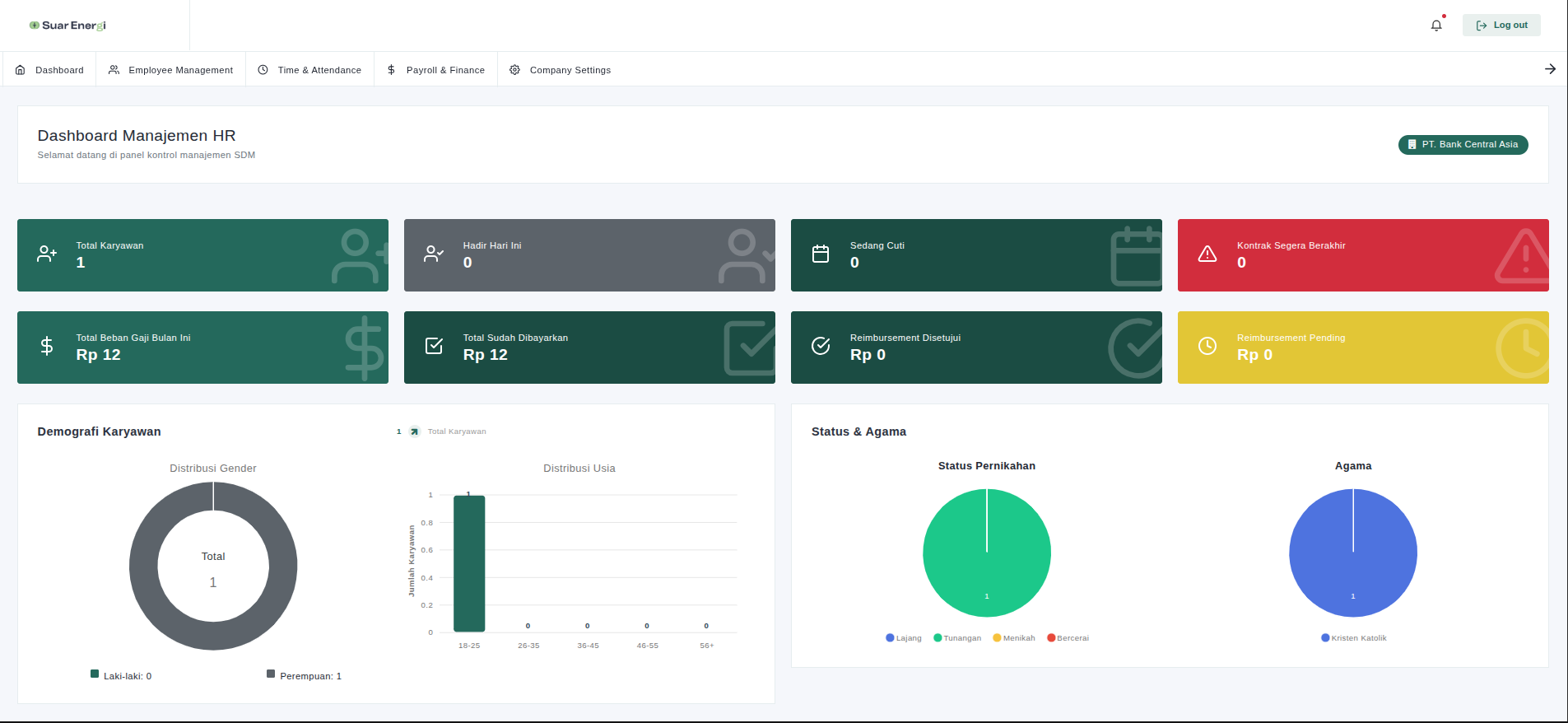The image size is (1568, 723).
Task: Click the Distribusi Gender chart title
Action: coord(213,469)
